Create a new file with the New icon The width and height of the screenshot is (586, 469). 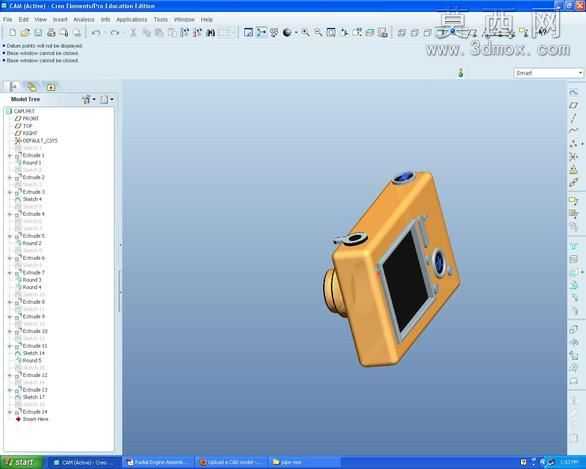click(12, 33)
